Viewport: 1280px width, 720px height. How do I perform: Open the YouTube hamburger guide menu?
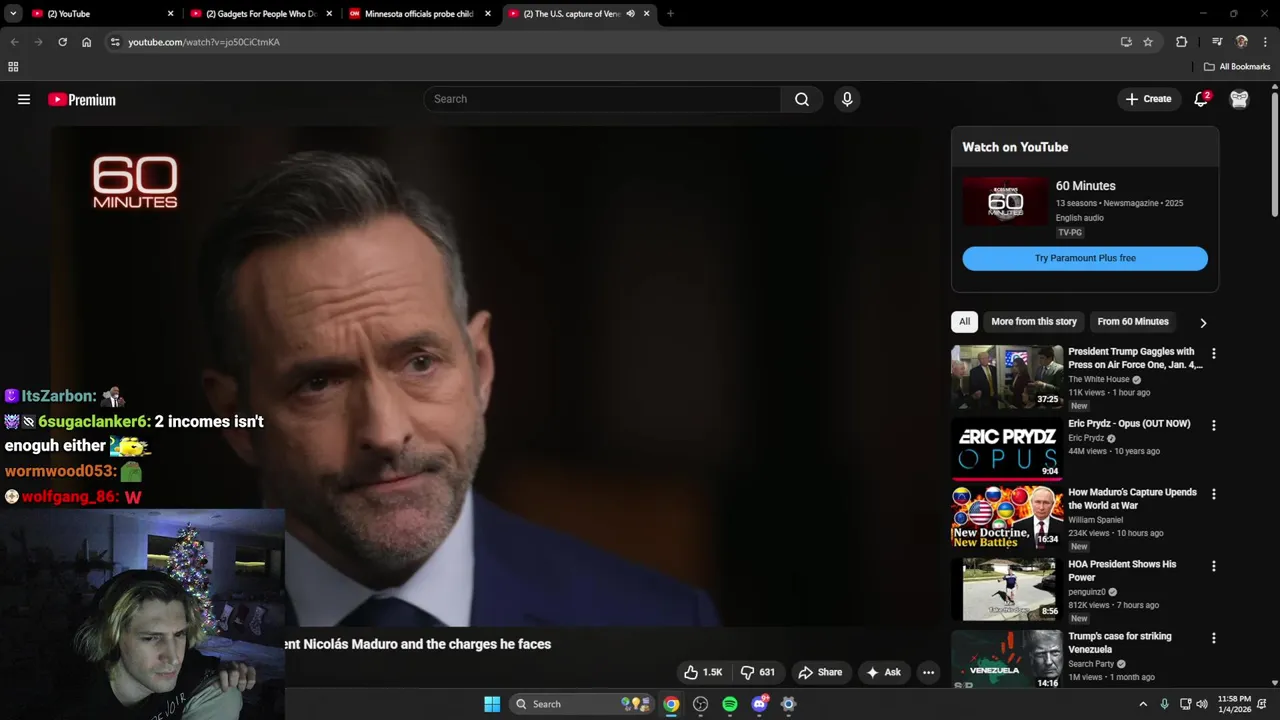point(24,99)
